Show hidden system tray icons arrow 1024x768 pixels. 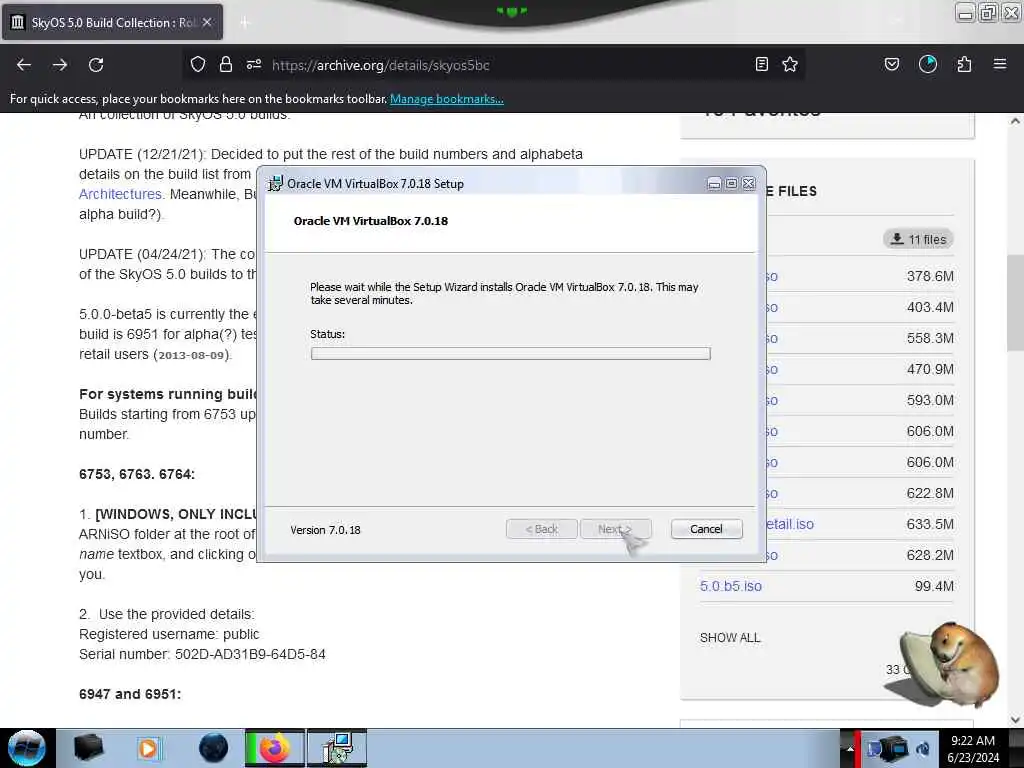[x=850, y=748]
